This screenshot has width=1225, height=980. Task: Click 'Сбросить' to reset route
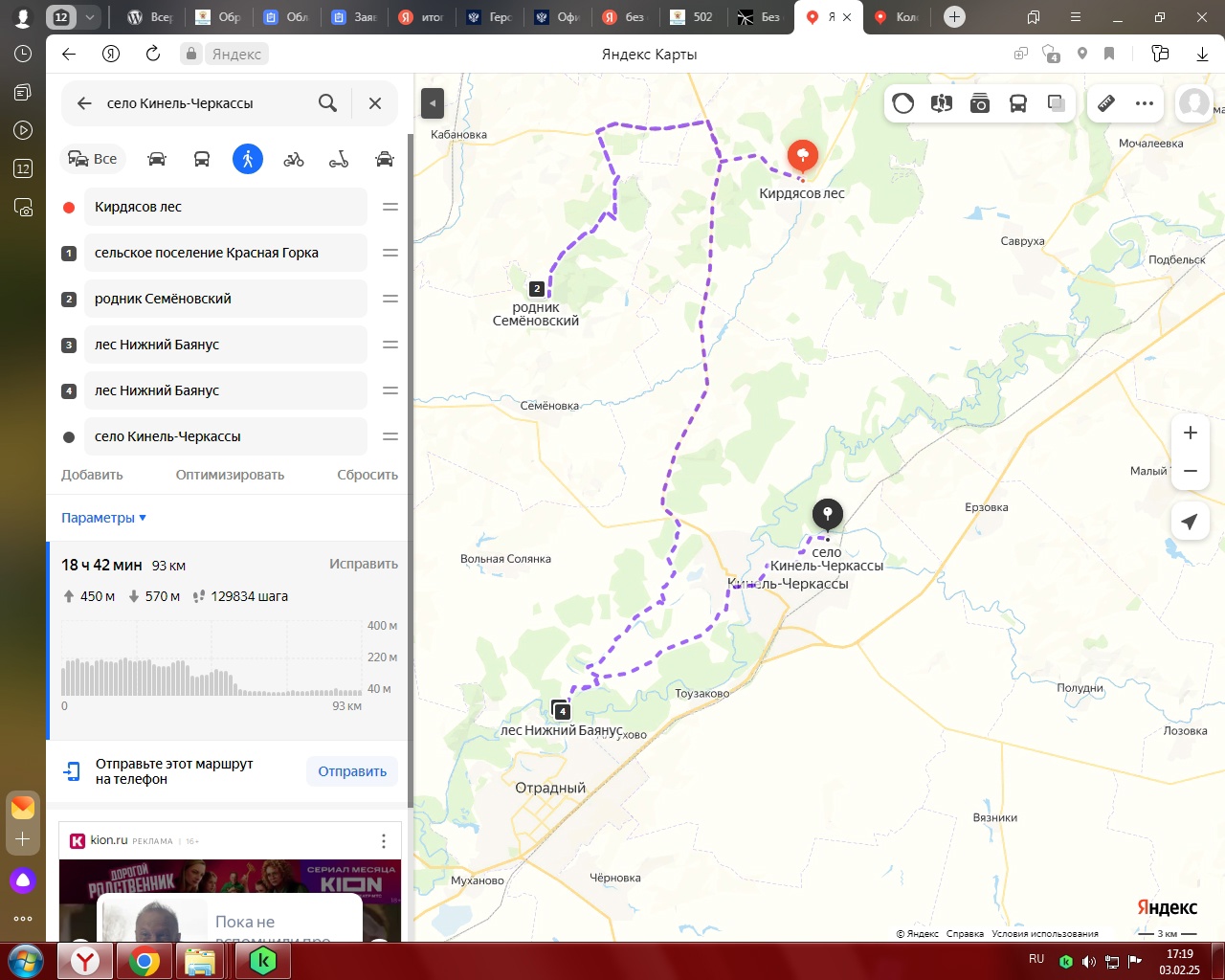(367, 475)
